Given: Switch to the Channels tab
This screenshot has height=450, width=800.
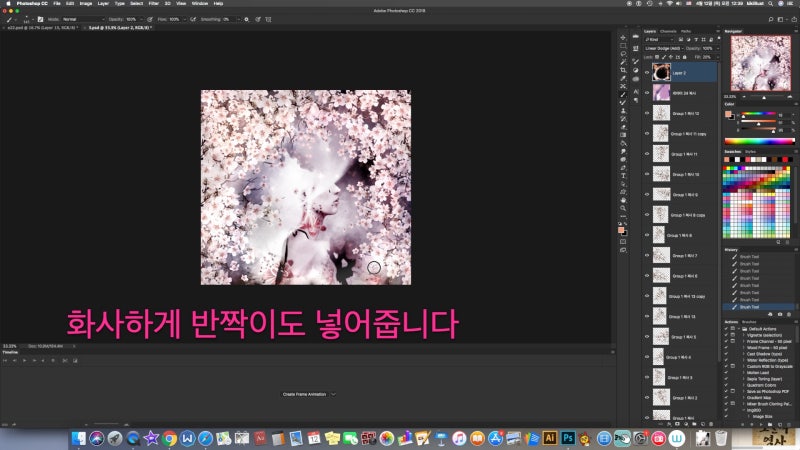Looking at the screenshot, I should coord(668,31).
